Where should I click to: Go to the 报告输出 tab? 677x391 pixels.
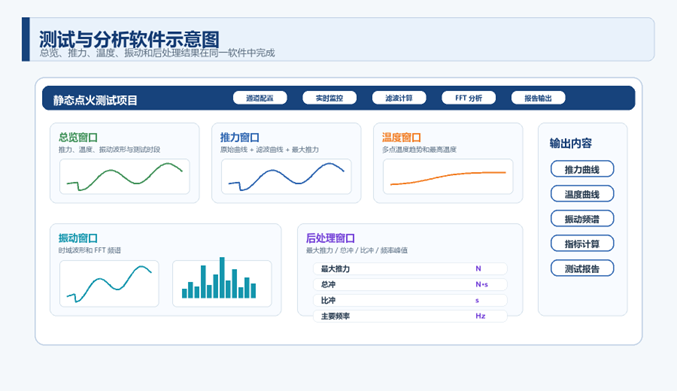pyautogui.click(x=538, y=98)
